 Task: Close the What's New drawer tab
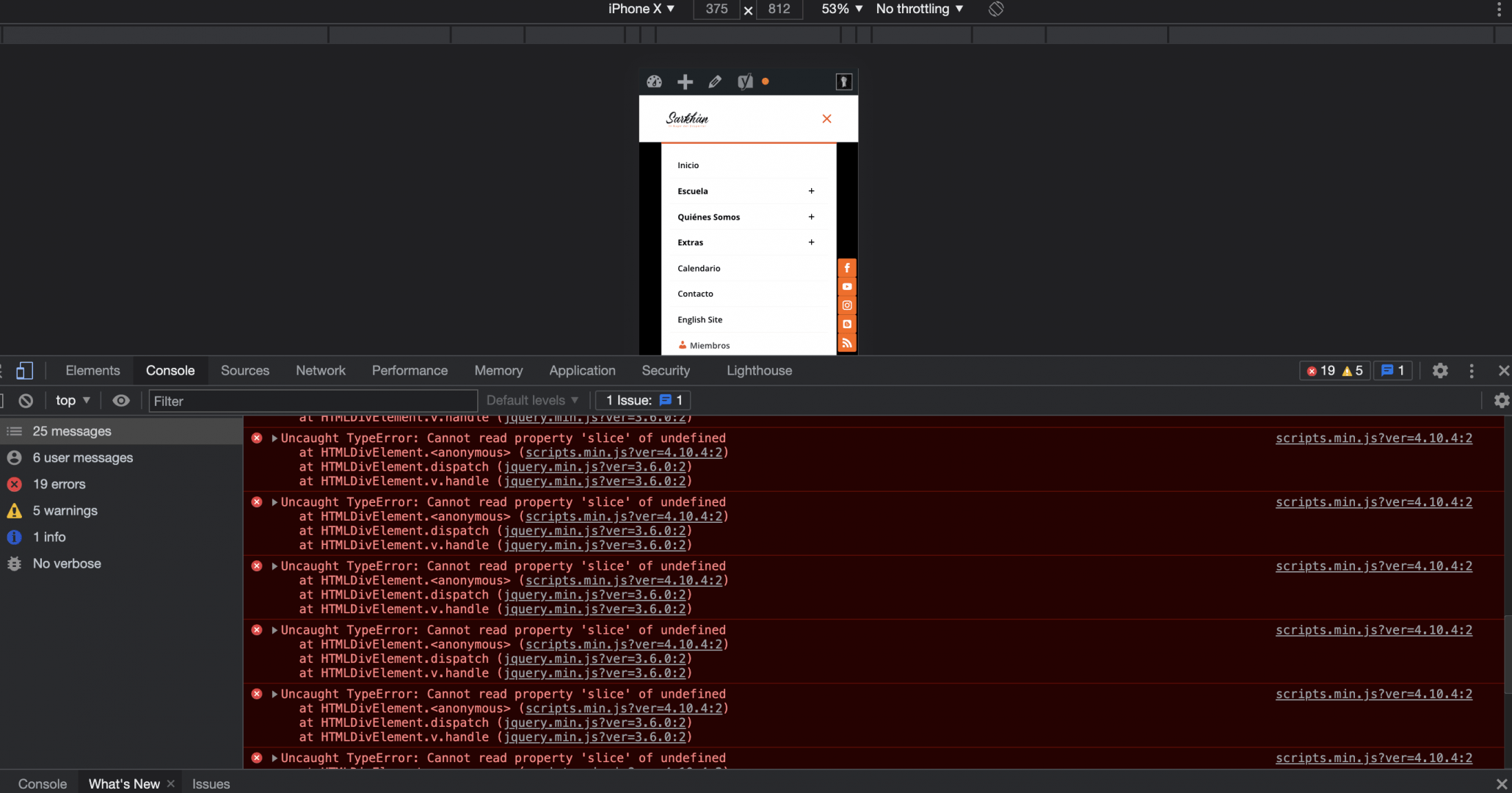[x=171, y=783]
